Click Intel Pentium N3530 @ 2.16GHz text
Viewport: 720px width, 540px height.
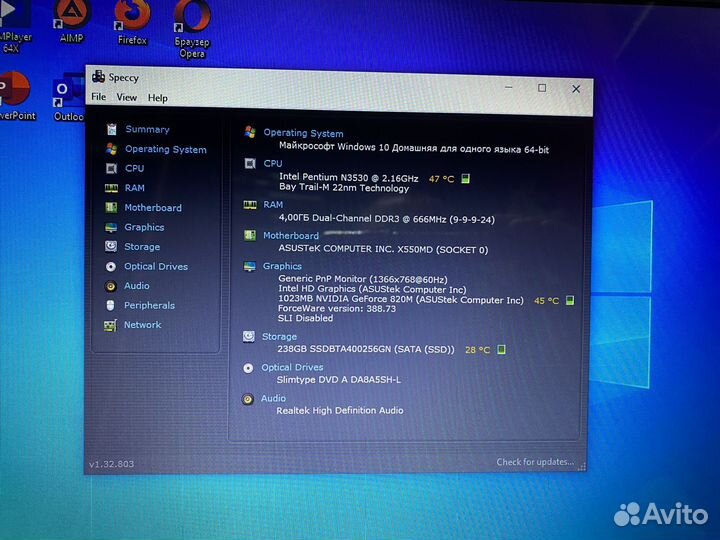(349, 177)
